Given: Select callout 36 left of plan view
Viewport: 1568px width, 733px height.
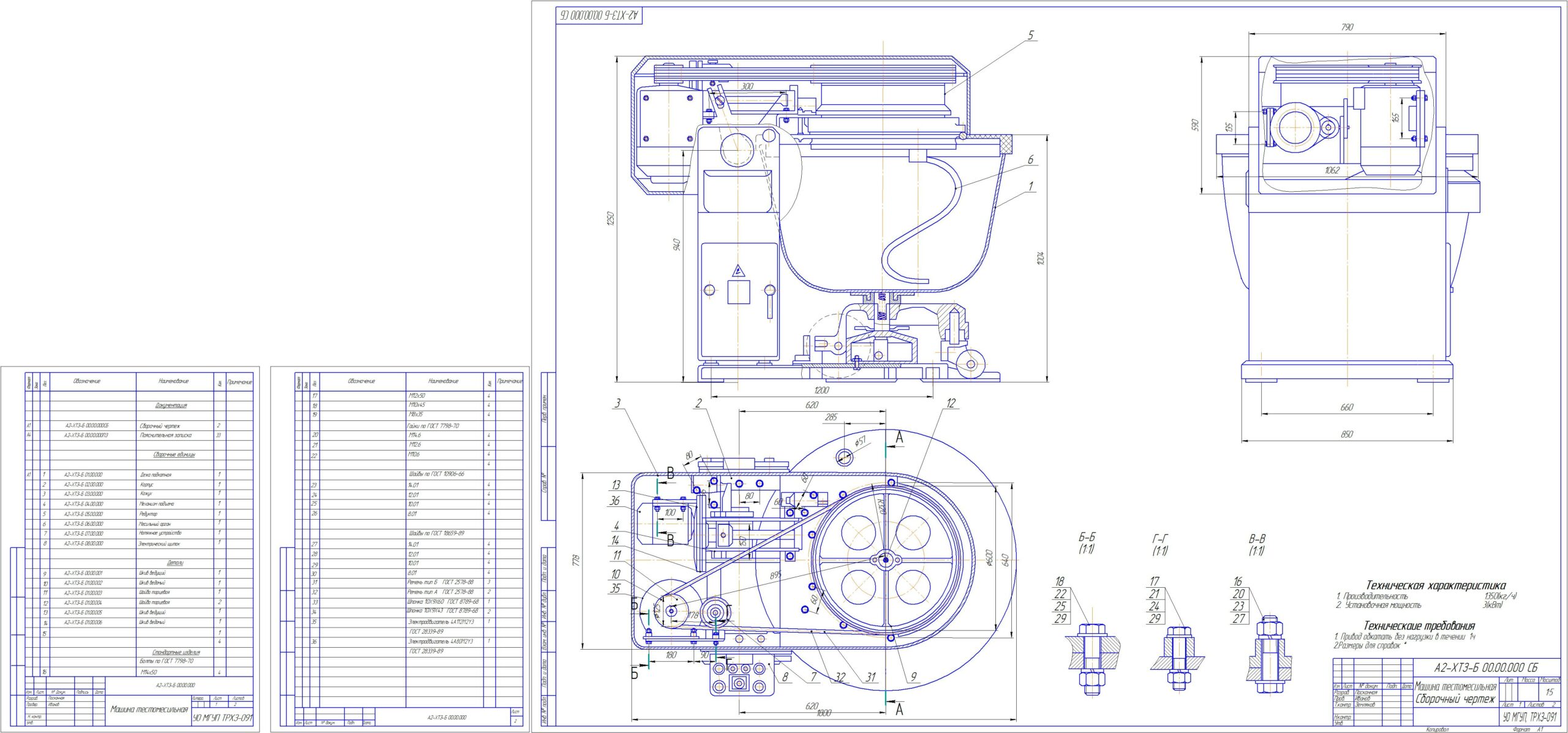Looking at the screenshot, I should tap(614, 501).
